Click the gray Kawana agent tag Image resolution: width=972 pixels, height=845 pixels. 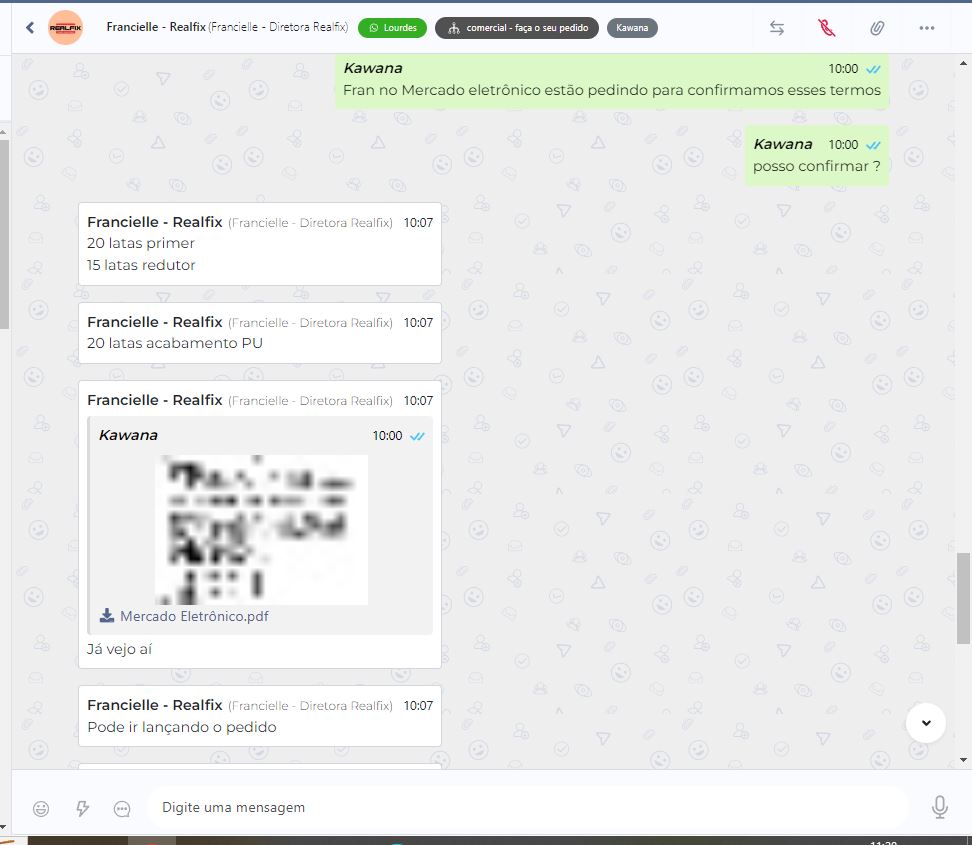pyautogui.click(x=631, y=28)
